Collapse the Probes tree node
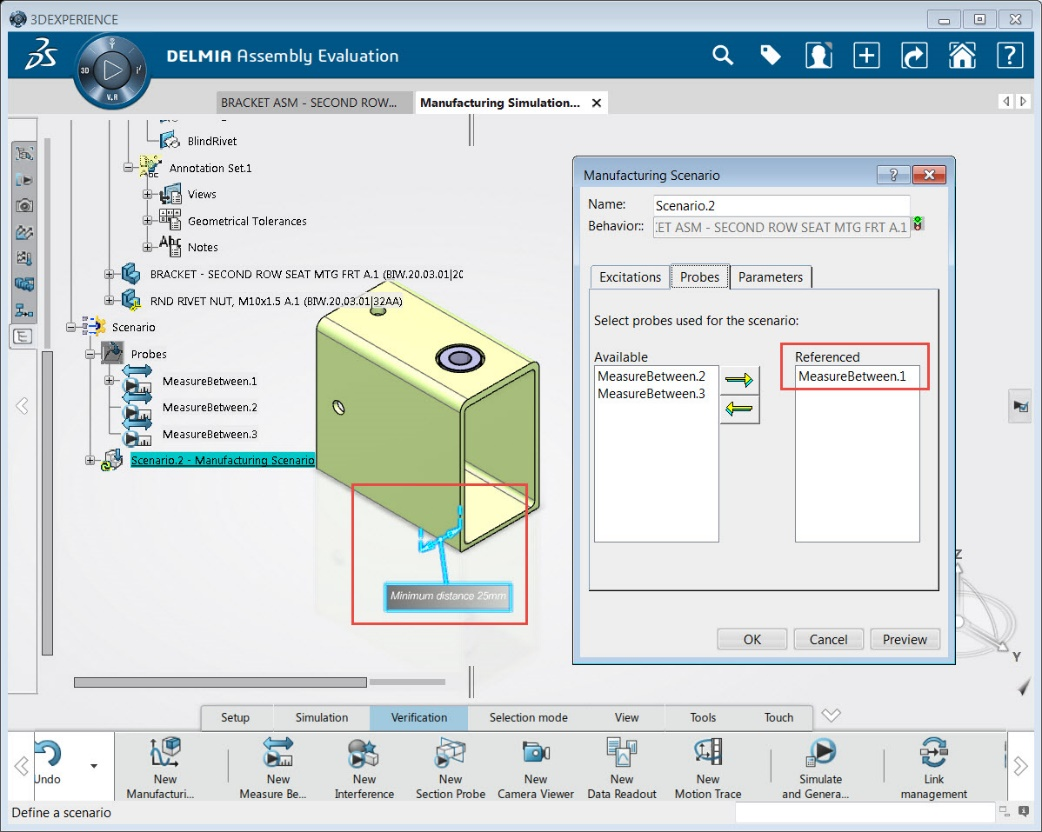 (x=90, y=354)
